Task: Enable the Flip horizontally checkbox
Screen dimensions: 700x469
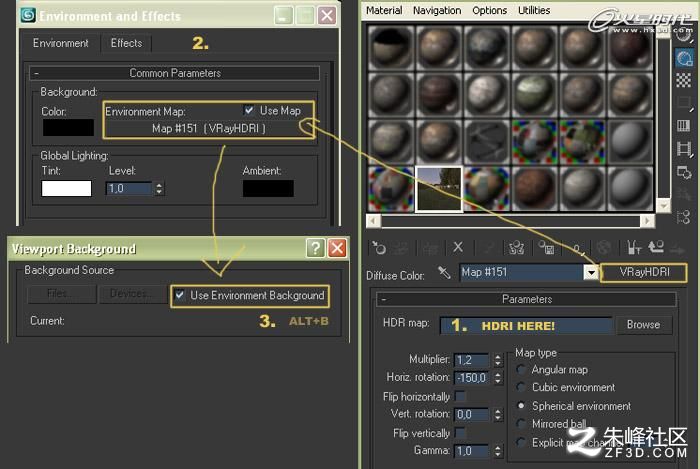Action: 460,396
